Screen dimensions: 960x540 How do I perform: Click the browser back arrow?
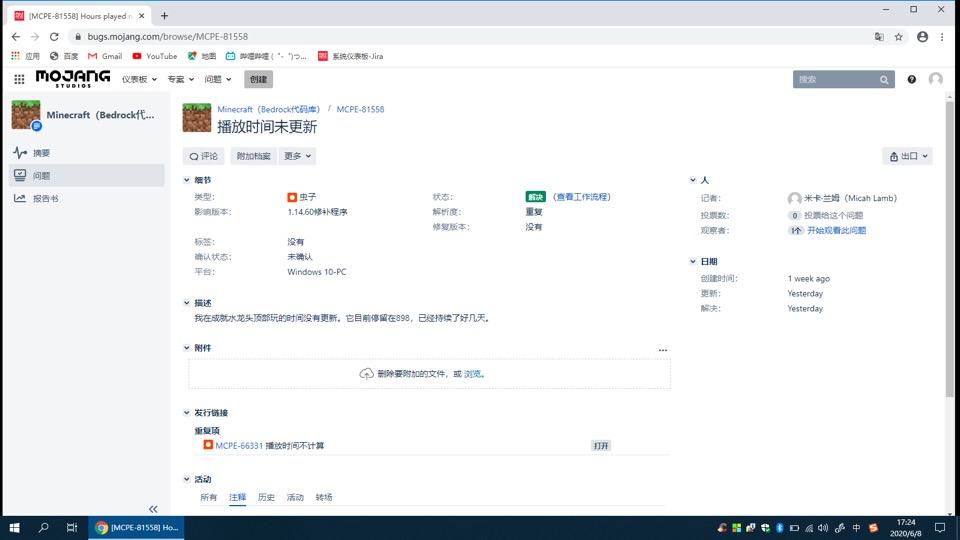16,37
